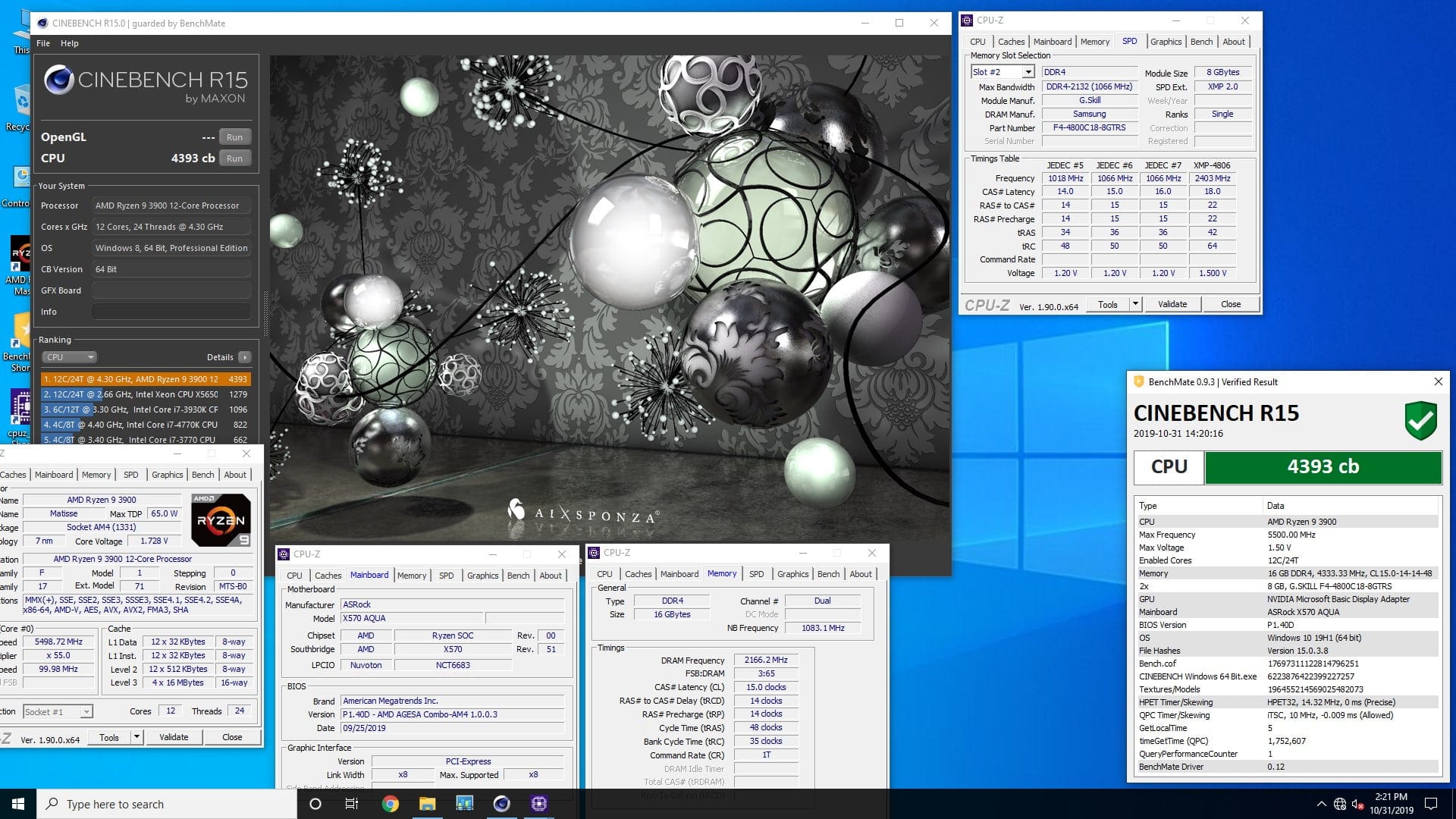Run the Cinebench CPU benchmark
1456x819 pixels.
pyautogui.click(x=234, y=158)
